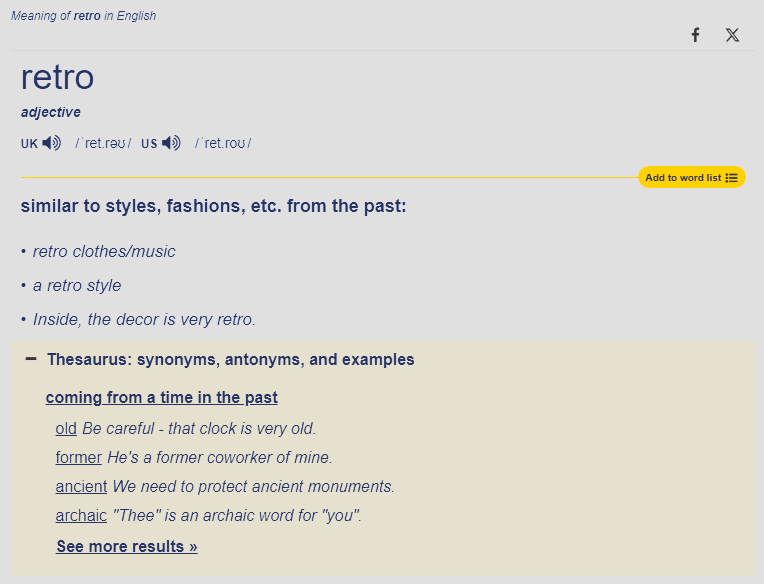This screenshot has width=764, height=584.
Task: Click the UK phonetic transcription /ˈret.rəʊ/
Action: pyautogui.click(x=103, y=143)
